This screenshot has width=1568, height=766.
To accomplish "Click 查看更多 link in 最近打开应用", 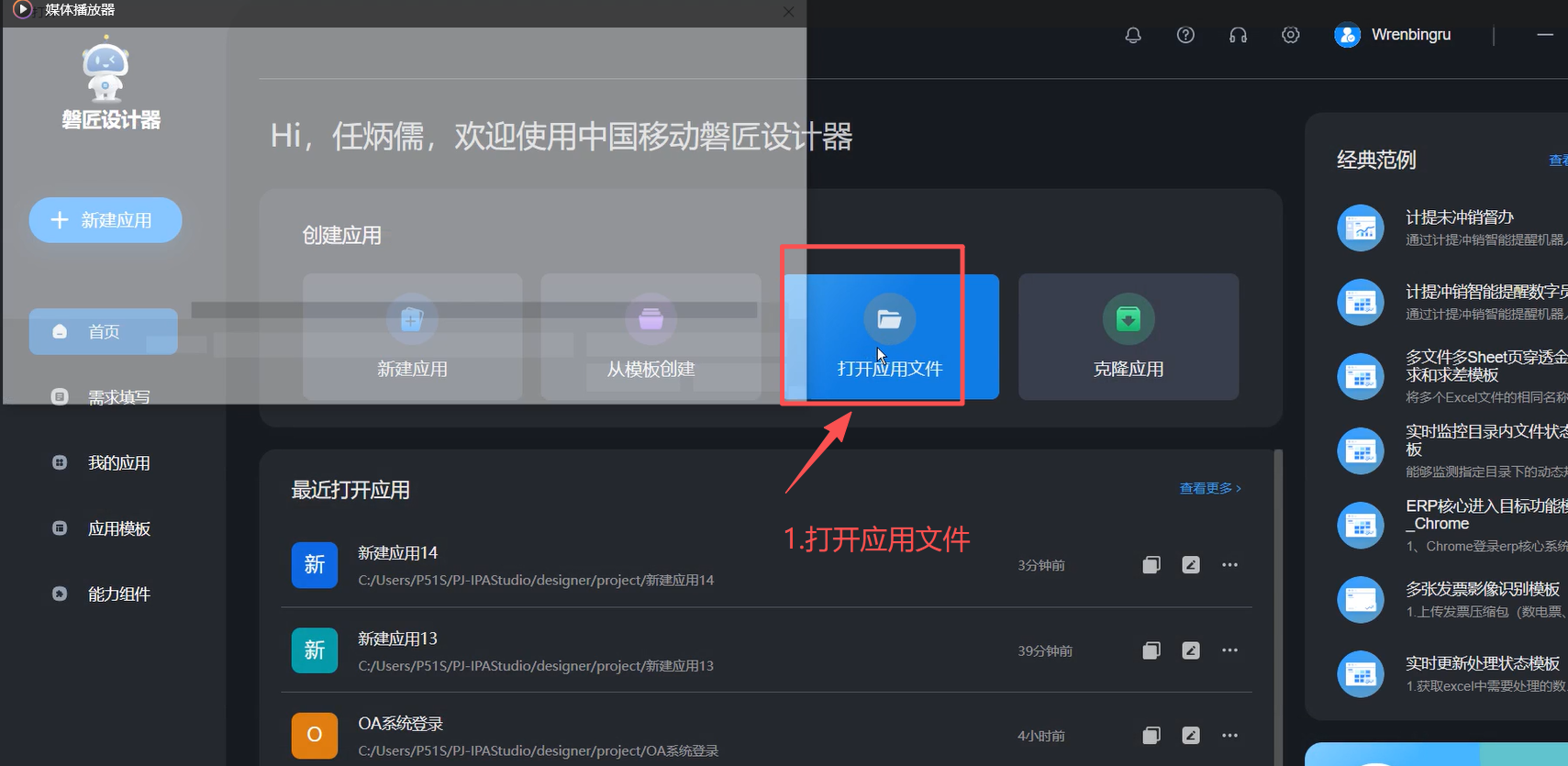I will pyautogui.click(x=1210, y=489).
